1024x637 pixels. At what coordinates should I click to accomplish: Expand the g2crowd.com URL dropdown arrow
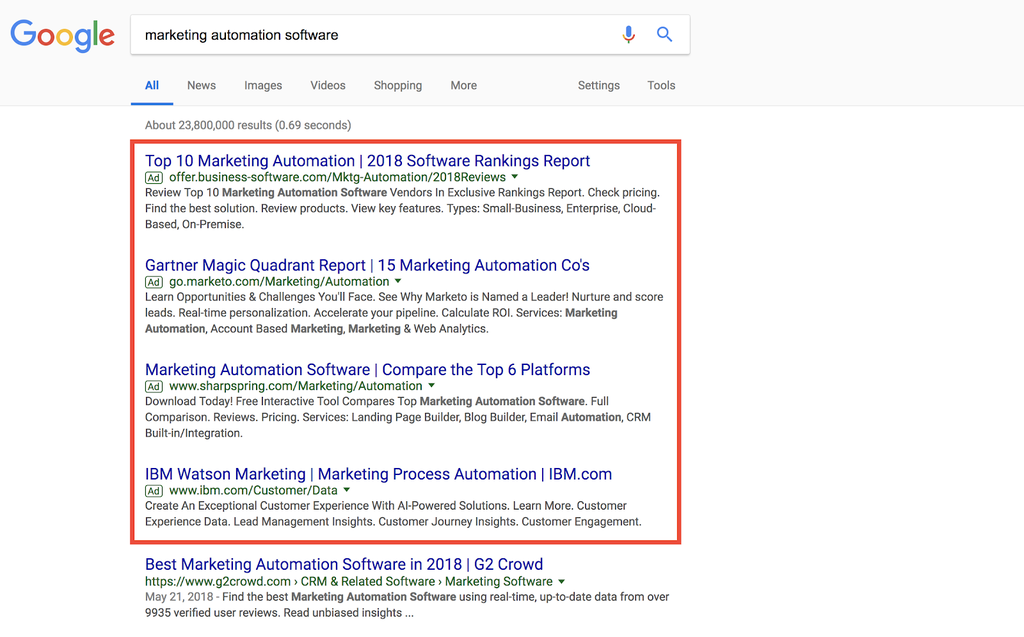[x=562, y=581]
